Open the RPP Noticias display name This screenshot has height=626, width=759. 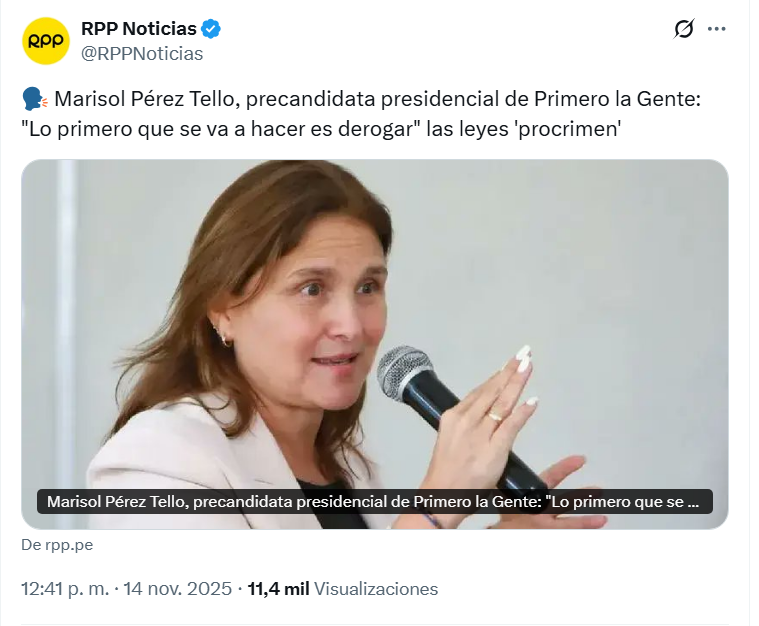[138, 29]
